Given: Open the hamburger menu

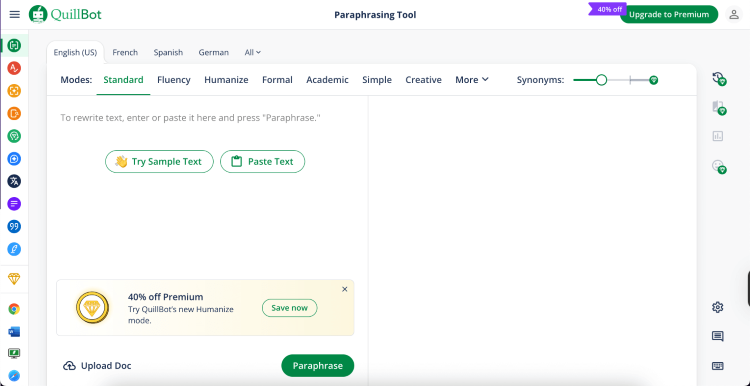Looking at the screenshot, I should pyautogui.click(x=14, y=14).
